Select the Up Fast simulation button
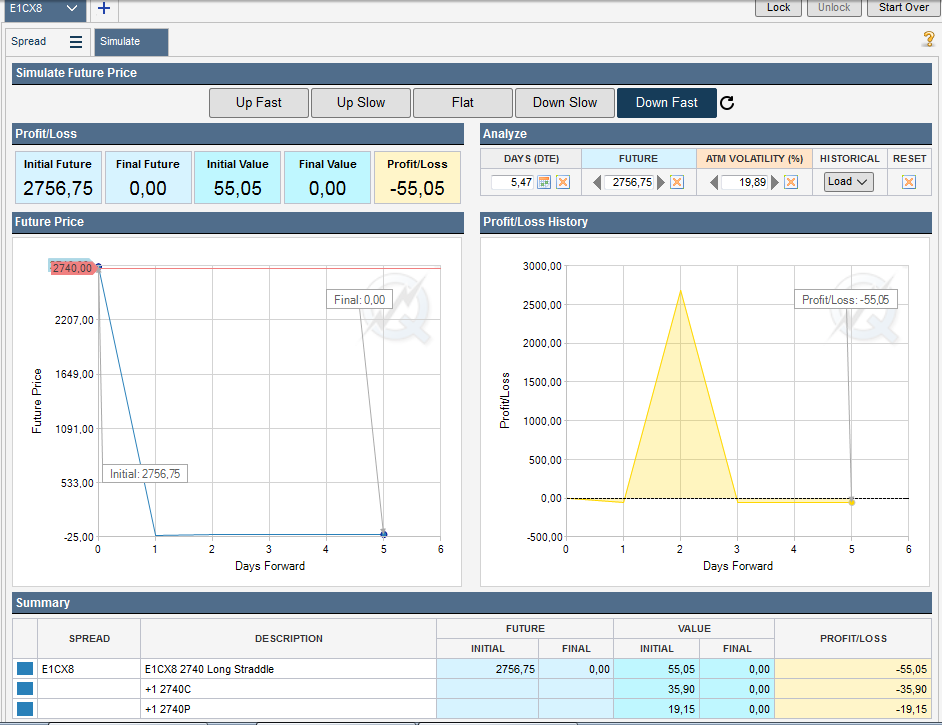Viewport: 942px width, 725px height. point(259,103)
